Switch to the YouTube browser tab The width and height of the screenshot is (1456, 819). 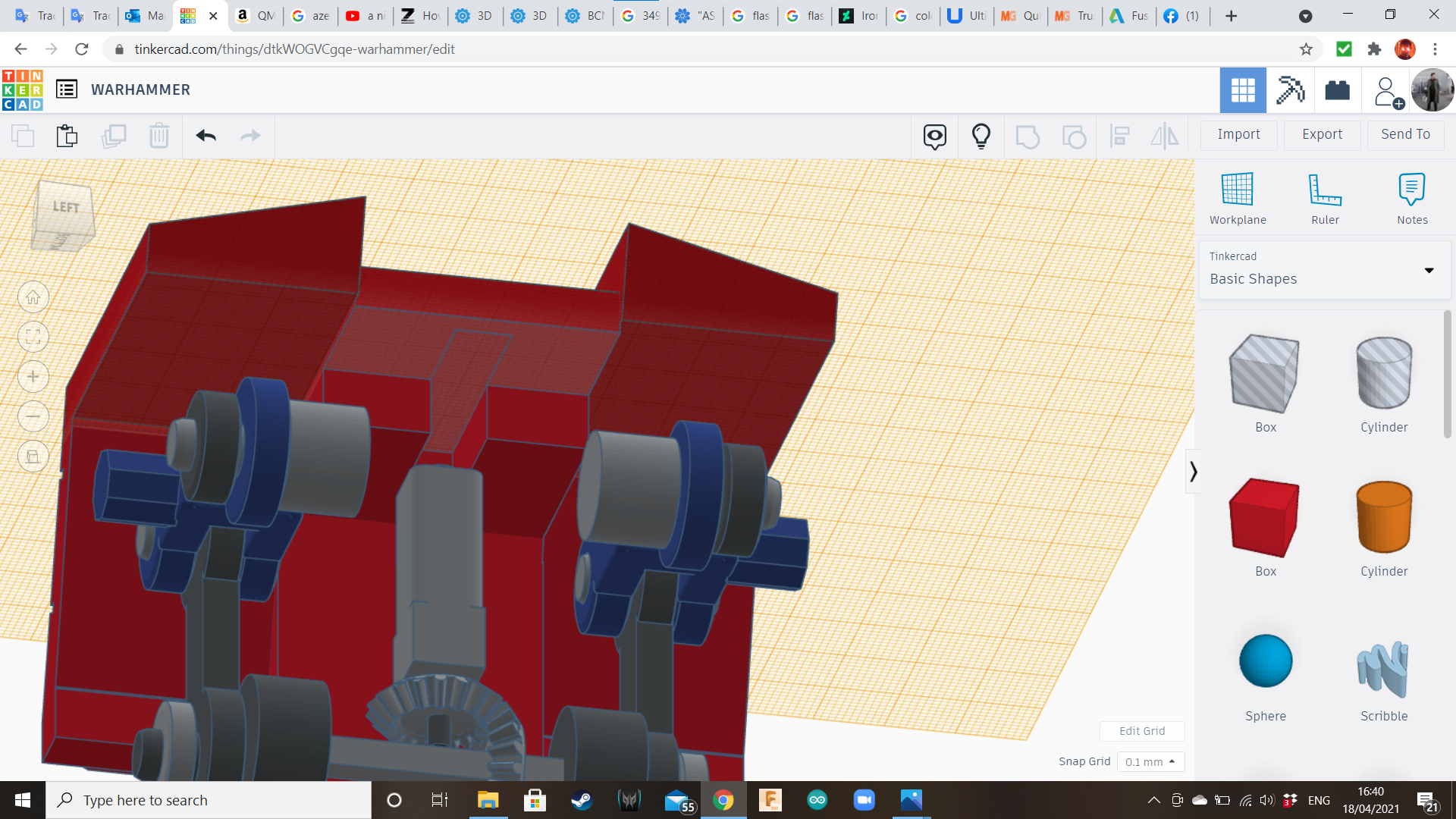pos(366,16)
